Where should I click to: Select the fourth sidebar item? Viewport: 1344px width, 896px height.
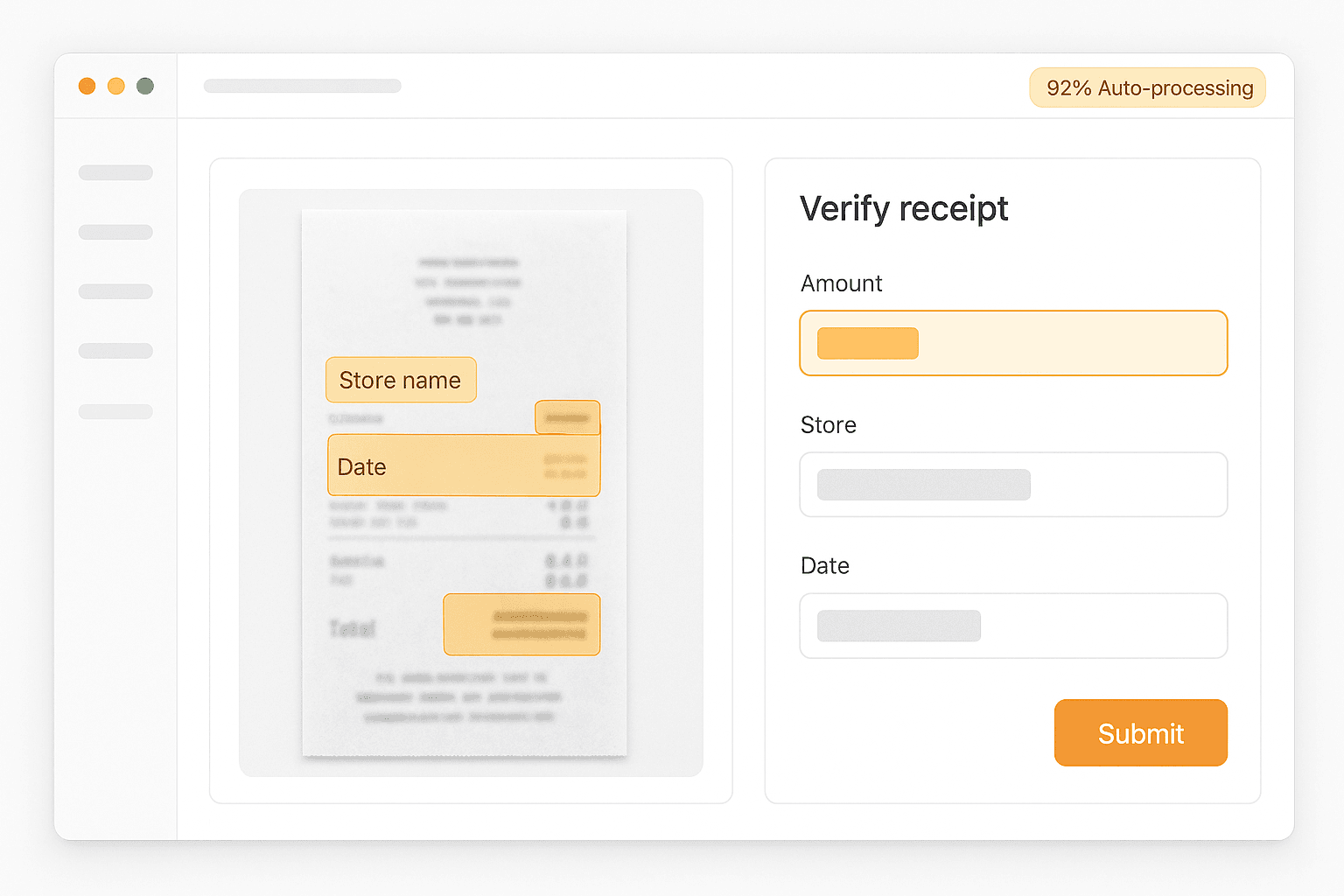tap(115, 351)
